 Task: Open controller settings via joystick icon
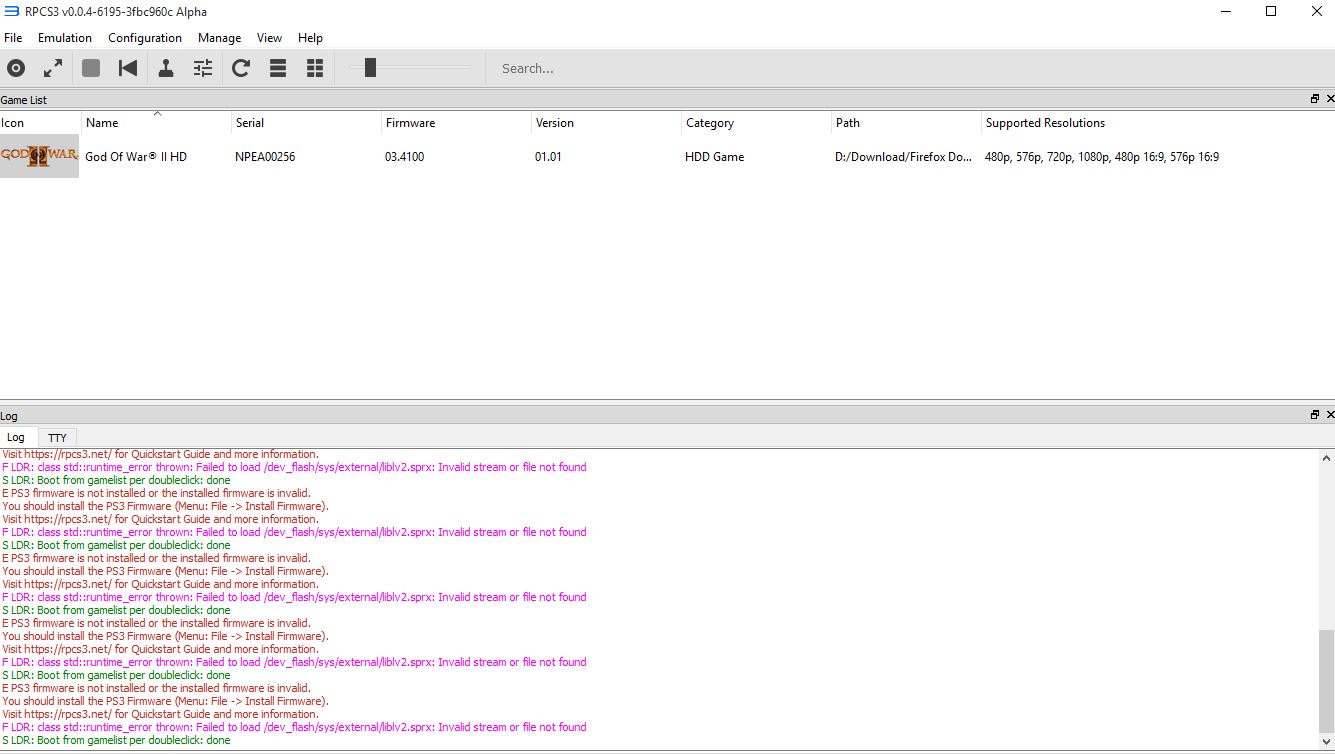pyautogui.click(x=166, y=68)
